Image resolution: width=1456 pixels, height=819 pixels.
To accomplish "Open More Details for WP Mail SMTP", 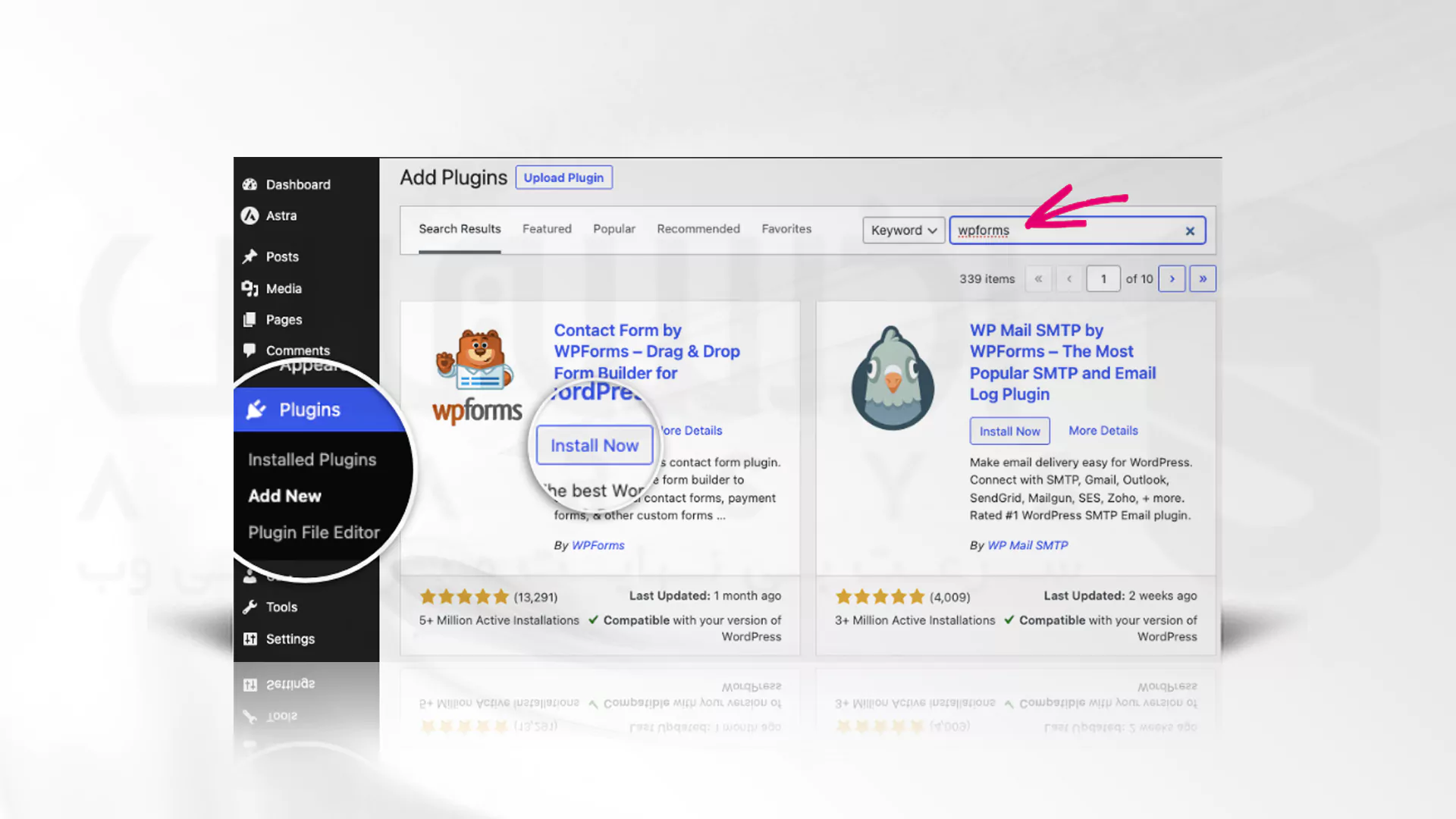I will click(x=1103, y=431).
